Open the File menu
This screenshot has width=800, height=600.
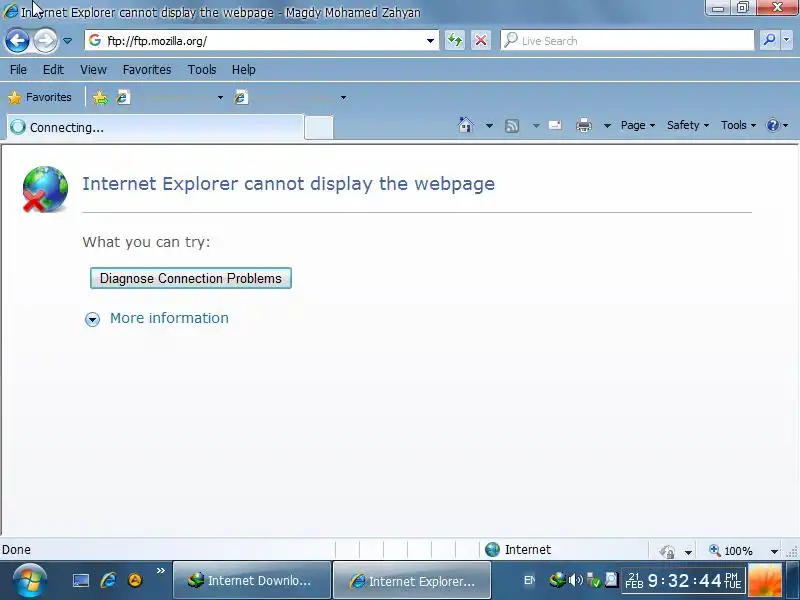(18, 69)
